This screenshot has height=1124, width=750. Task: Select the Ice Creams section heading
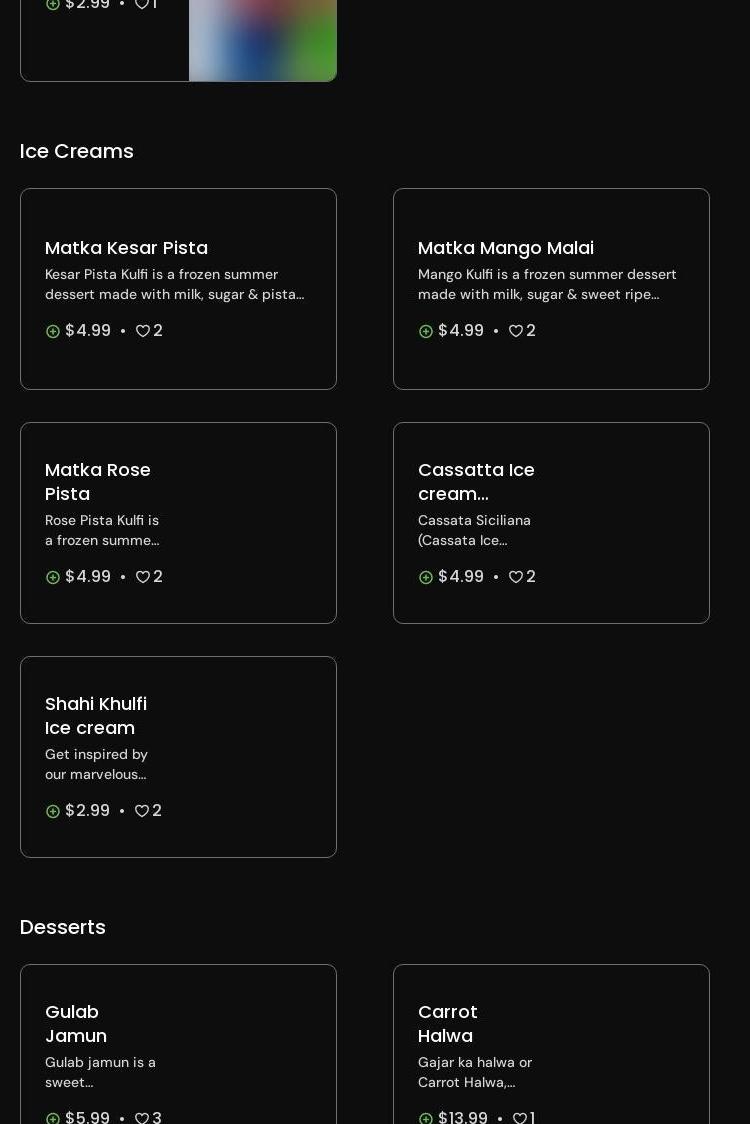pyautogui.click(x=77, y=151)
